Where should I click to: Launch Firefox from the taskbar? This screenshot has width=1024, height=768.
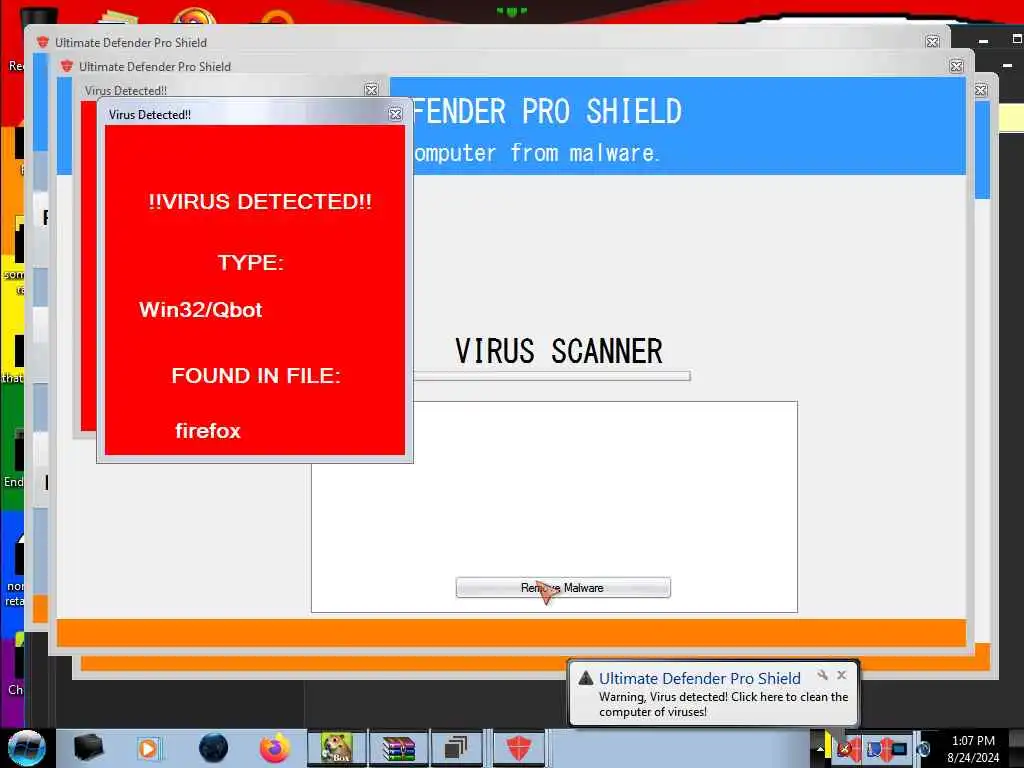tap(275, 748)
